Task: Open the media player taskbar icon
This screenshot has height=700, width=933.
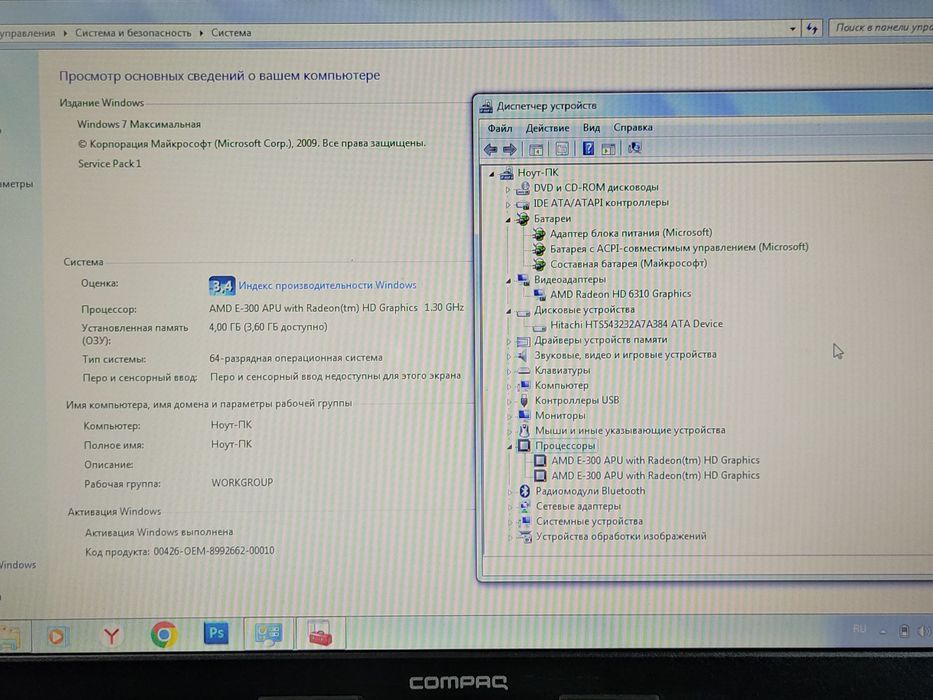Action: [57, 636]
